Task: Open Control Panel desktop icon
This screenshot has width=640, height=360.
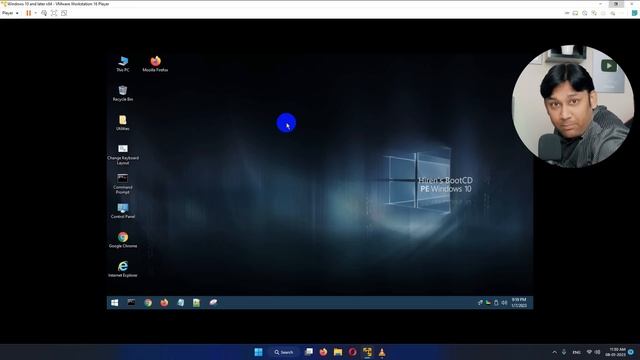Action: tap(123, 211)
